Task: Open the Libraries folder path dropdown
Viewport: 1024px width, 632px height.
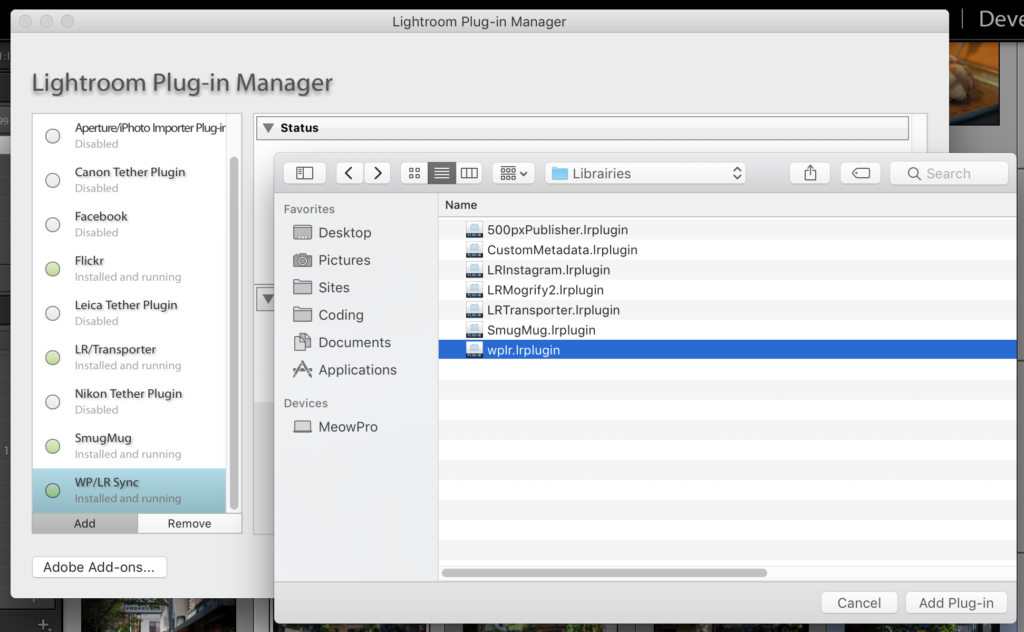Action: (645, 173)
